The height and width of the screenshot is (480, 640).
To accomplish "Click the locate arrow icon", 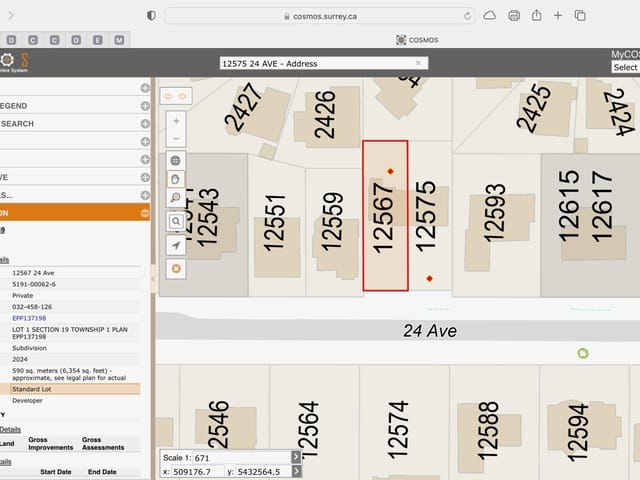I will (x=176, y=246).
